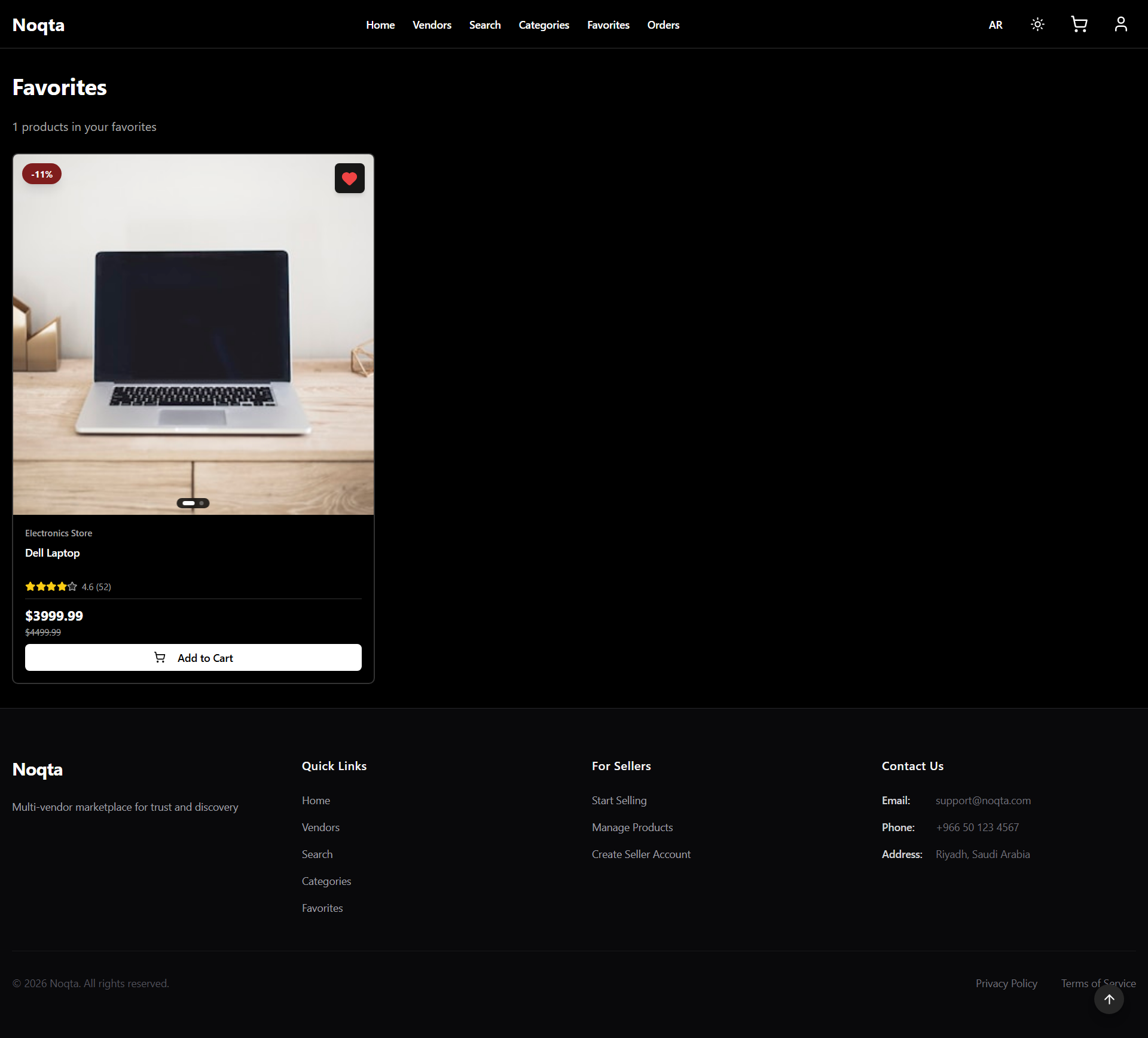1148x1038 pixels.
Task: Click the 4.6 (52) star rating
Action: pos(68,587)
